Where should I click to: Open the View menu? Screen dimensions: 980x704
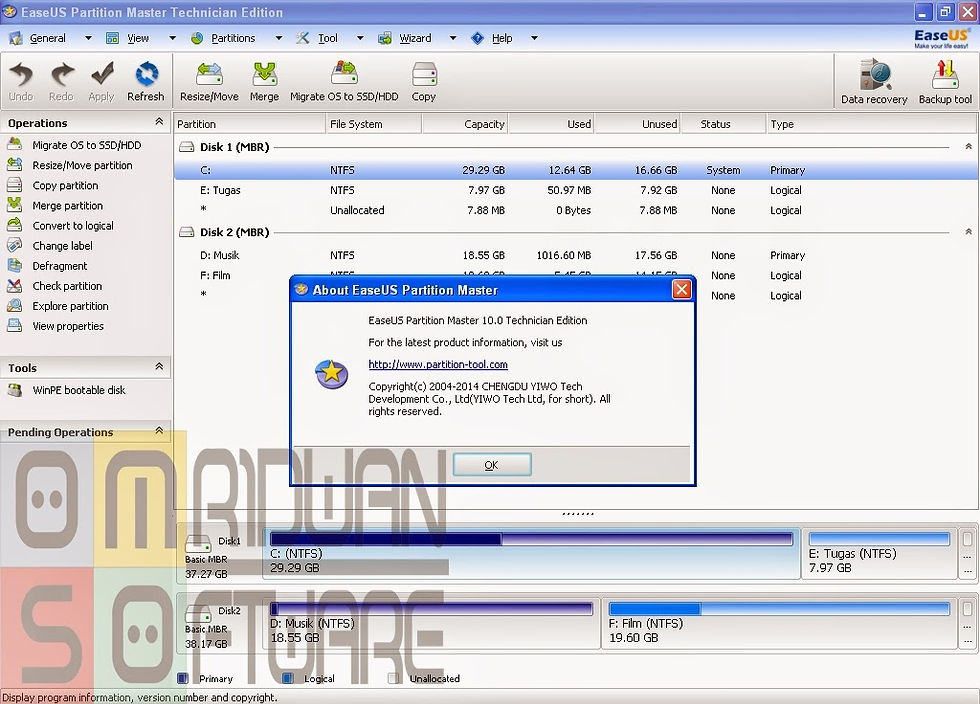click(x=138, y=38)
